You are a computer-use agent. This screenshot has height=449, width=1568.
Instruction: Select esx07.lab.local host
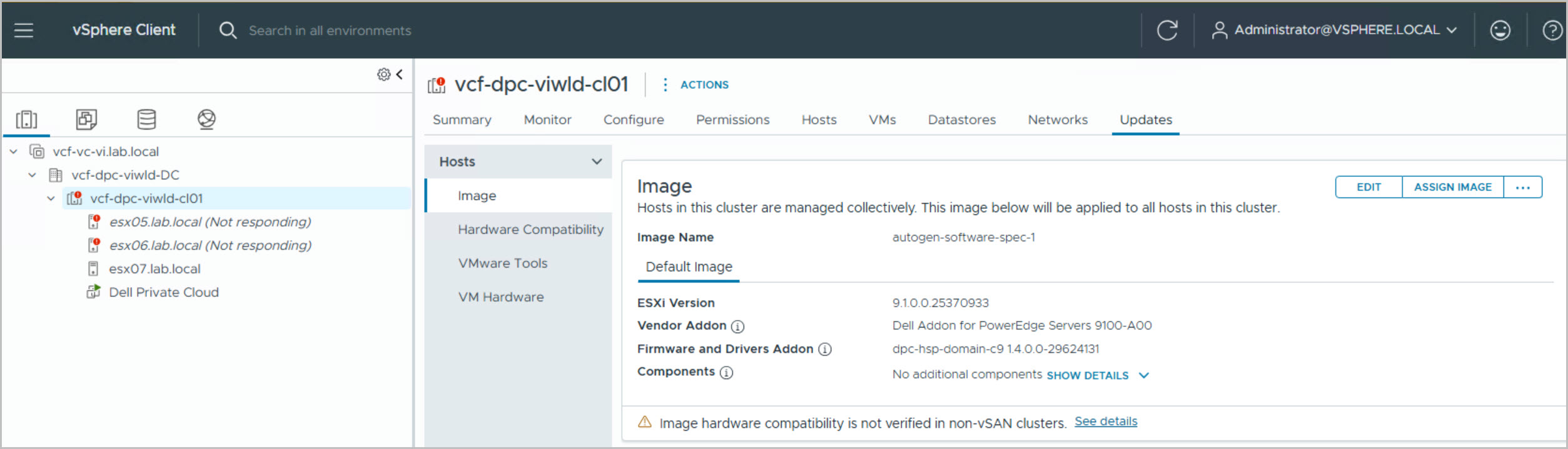[154, 269]
